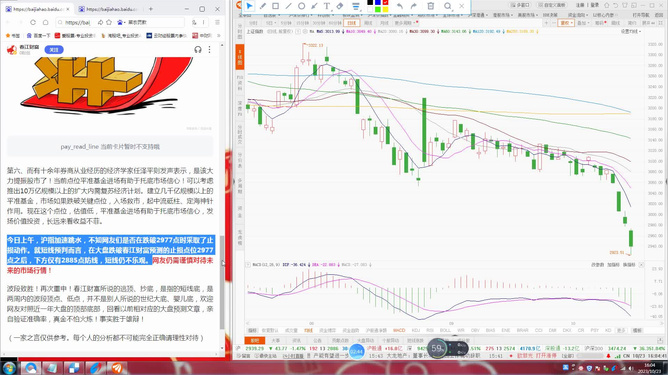Open the line thickness dropdown

pyautogui.click(x=356, y=6)
